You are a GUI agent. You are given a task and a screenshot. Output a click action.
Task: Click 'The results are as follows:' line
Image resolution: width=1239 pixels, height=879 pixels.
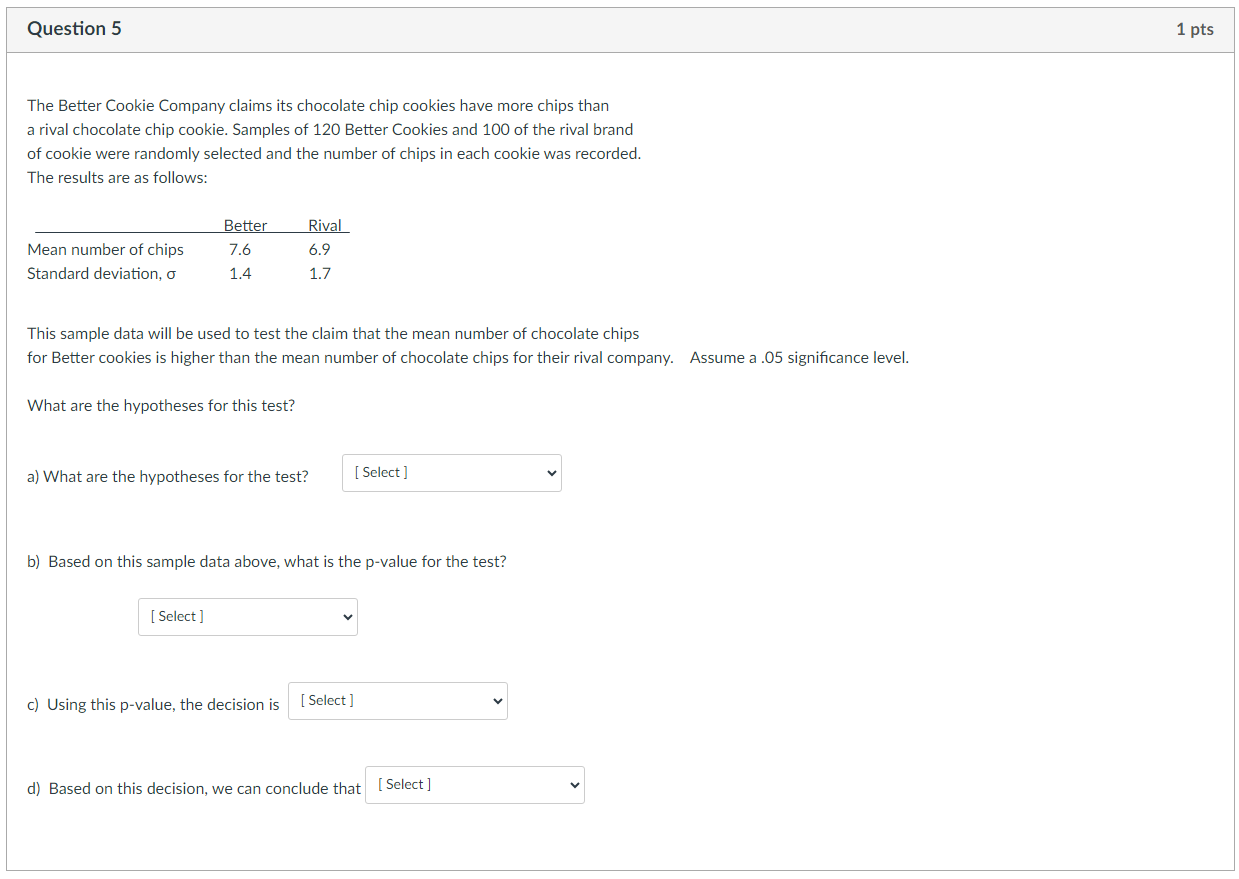117,177
